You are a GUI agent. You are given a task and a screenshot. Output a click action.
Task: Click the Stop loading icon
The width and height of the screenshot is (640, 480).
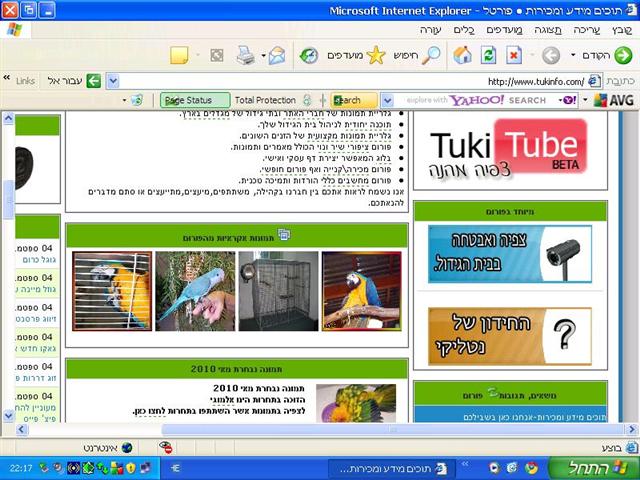click(514, 55)
